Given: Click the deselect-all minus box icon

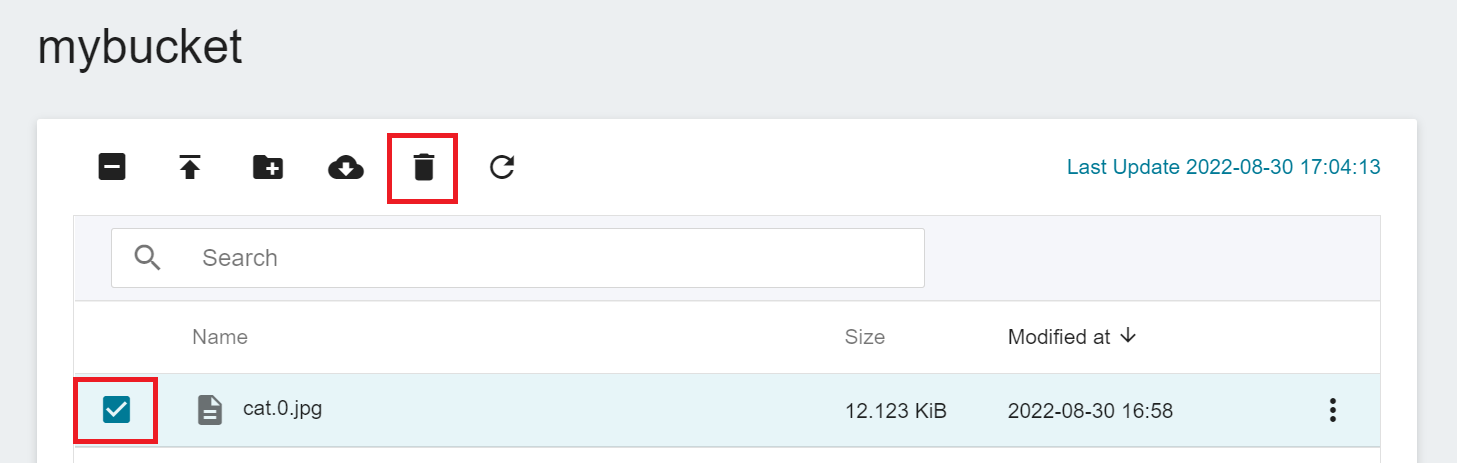Looking at the screenshot, I should click(x=112, y=167).
